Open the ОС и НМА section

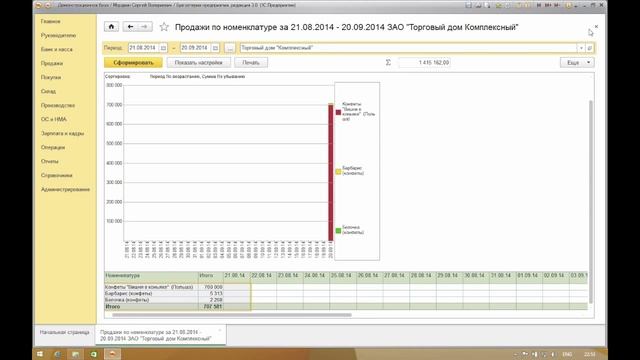click(x=53, y=119)
